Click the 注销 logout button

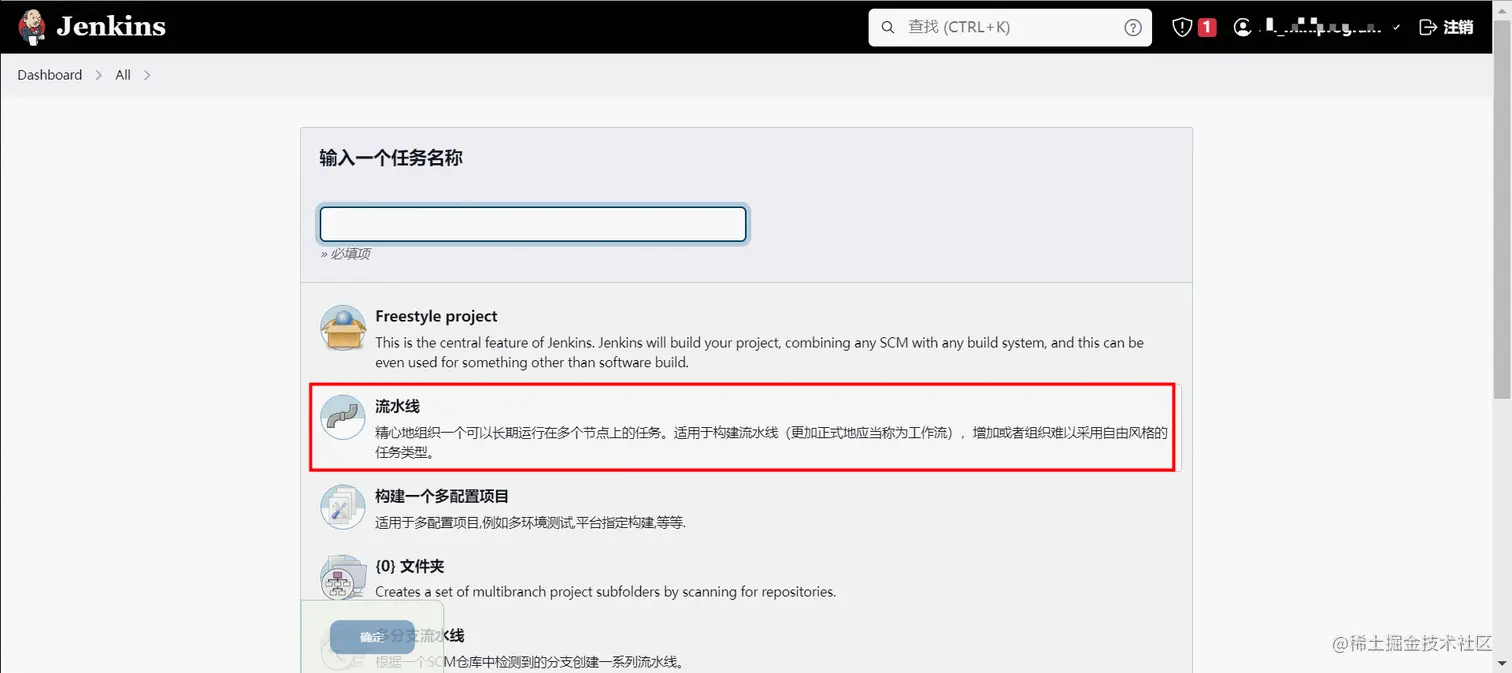point(1447,28)
